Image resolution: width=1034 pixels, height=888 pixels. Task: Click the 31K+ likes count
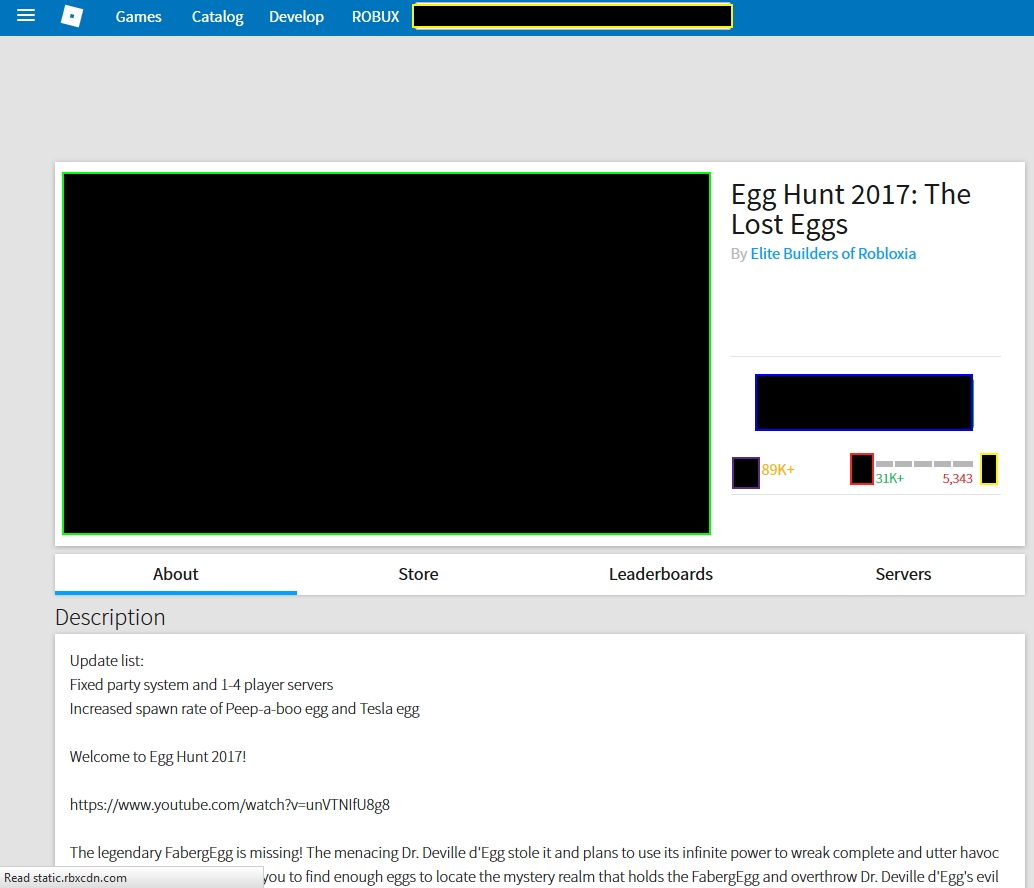pyautogui.click(x=890, y=479)
